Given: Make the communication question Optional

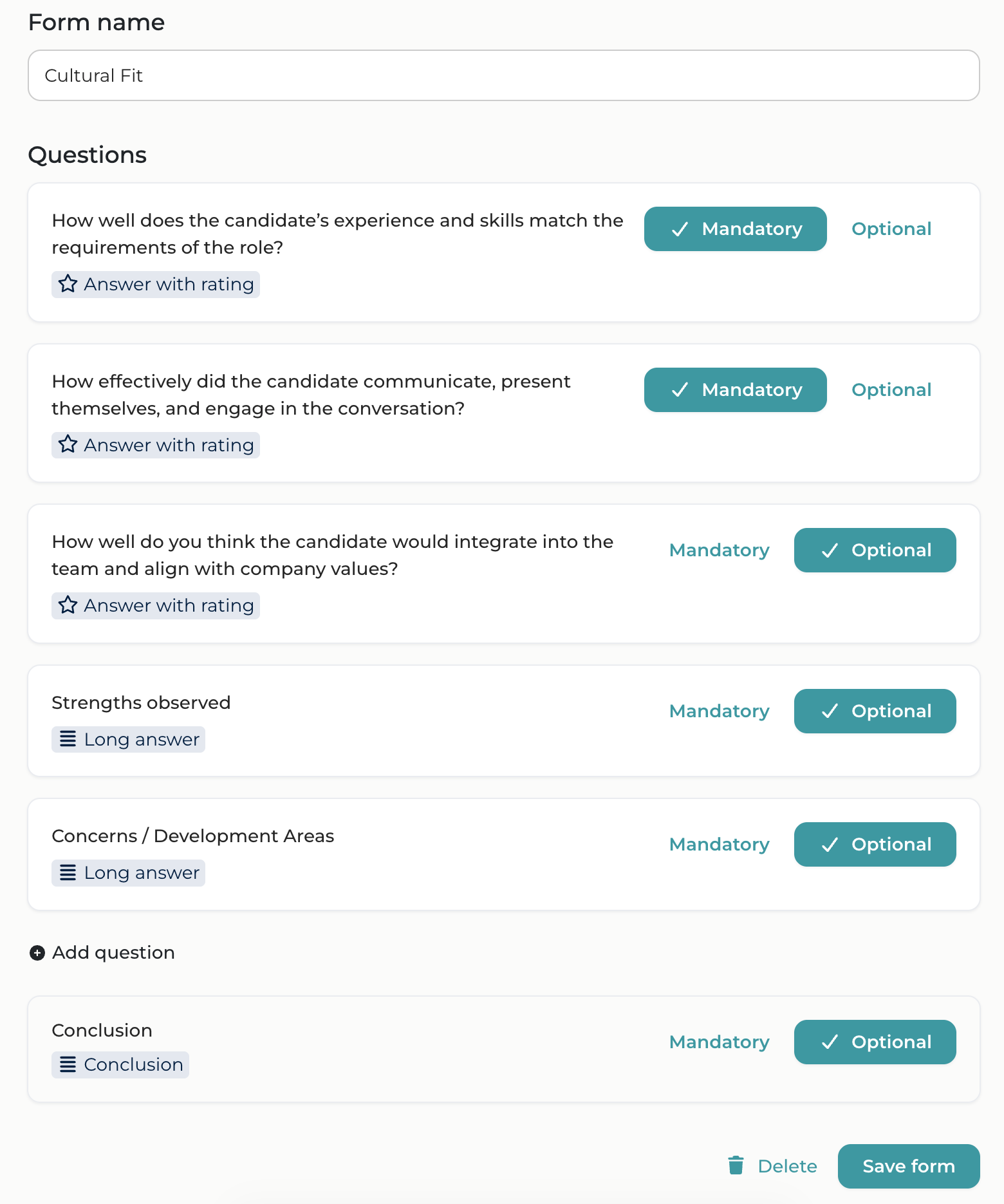Looking at the screenshot, I should (x=891, y=390).
